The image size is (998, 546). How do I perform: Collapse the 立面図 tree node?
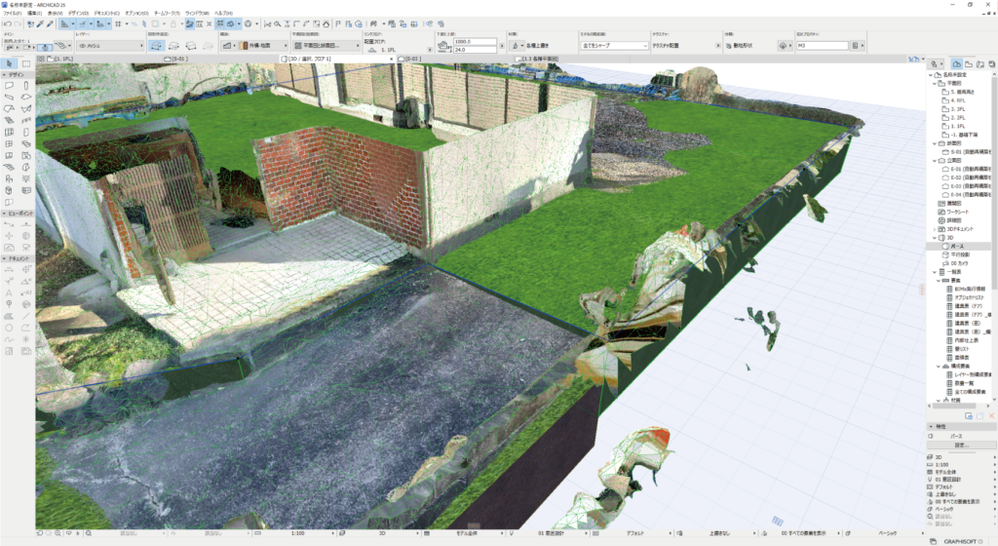click(935, 160)
